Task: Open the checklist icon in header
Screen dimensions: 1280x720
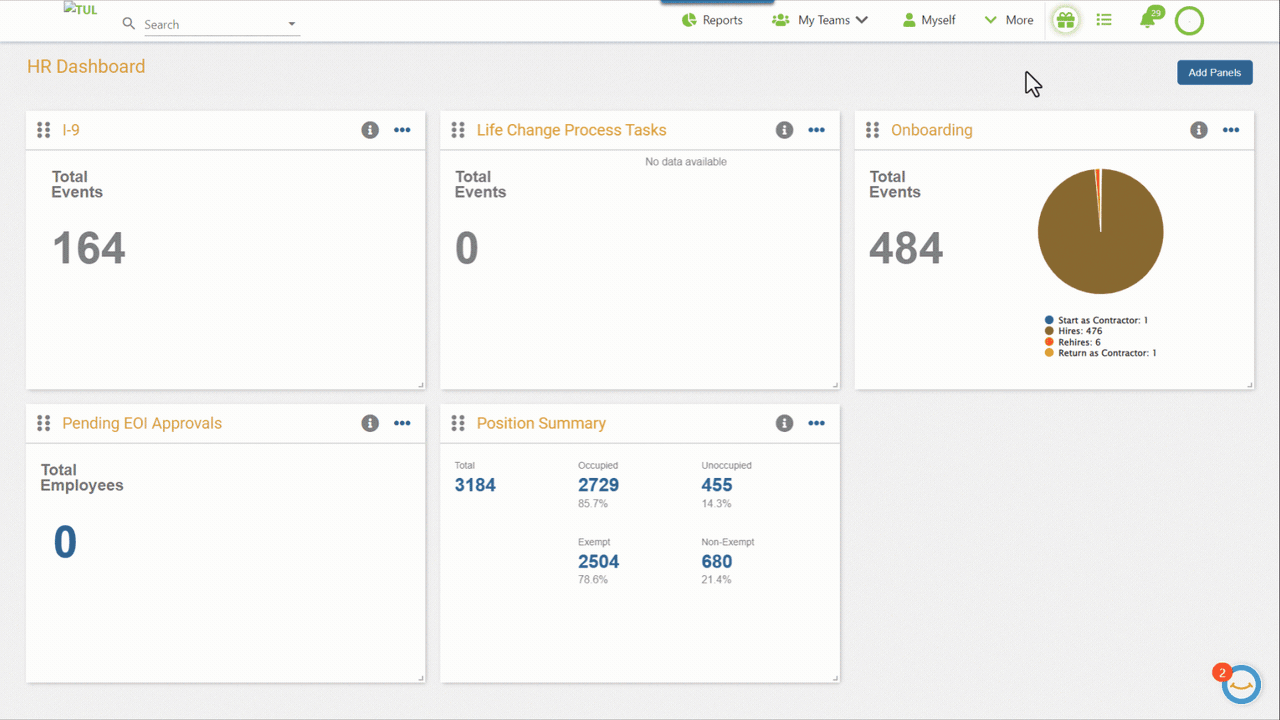Action: pyautogui.click(x=1104, y=20)
